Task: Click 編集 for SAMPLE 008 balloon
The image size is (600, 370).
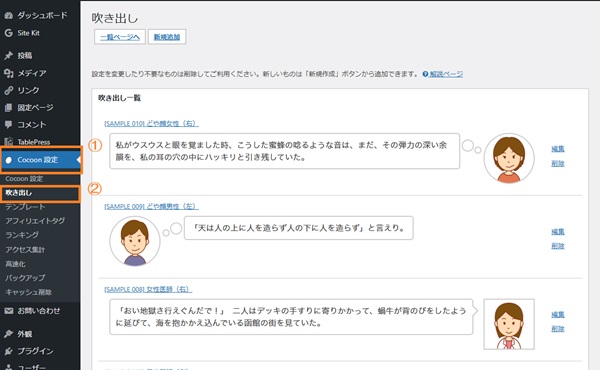Action: pos(558,315)
